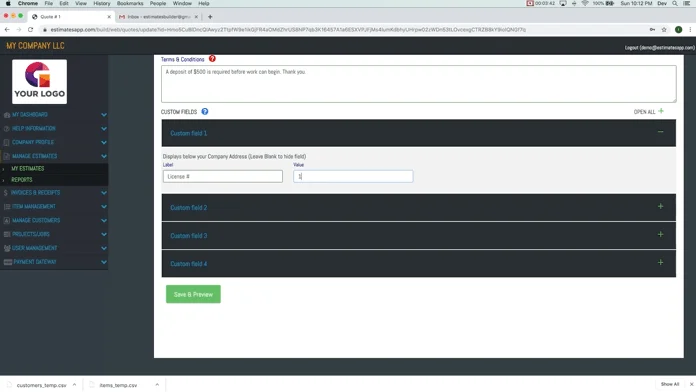Click the browser forward arrow
This screenshot has width=696, height=392.
[19, 29]
